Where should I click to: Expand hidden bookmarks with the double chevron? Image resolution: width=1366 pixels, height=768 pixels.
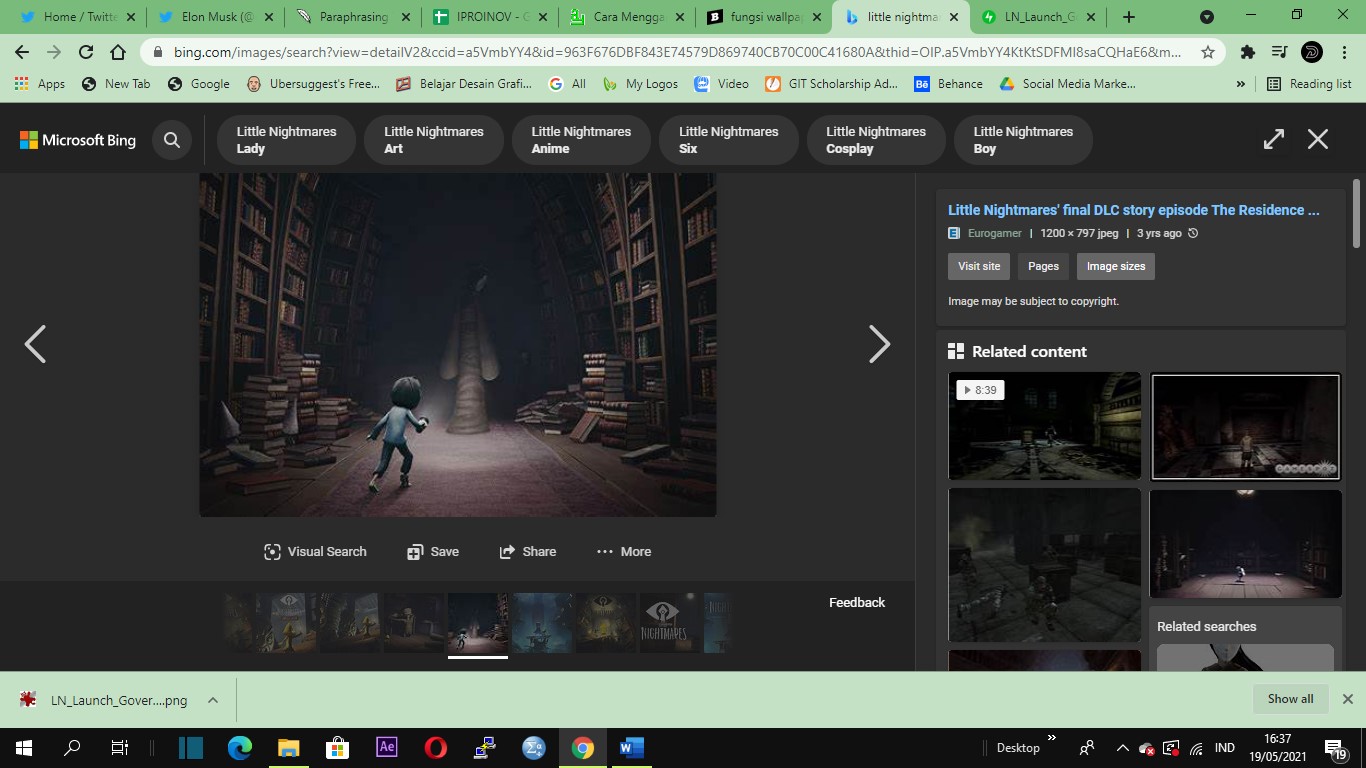coord(1241,84)
